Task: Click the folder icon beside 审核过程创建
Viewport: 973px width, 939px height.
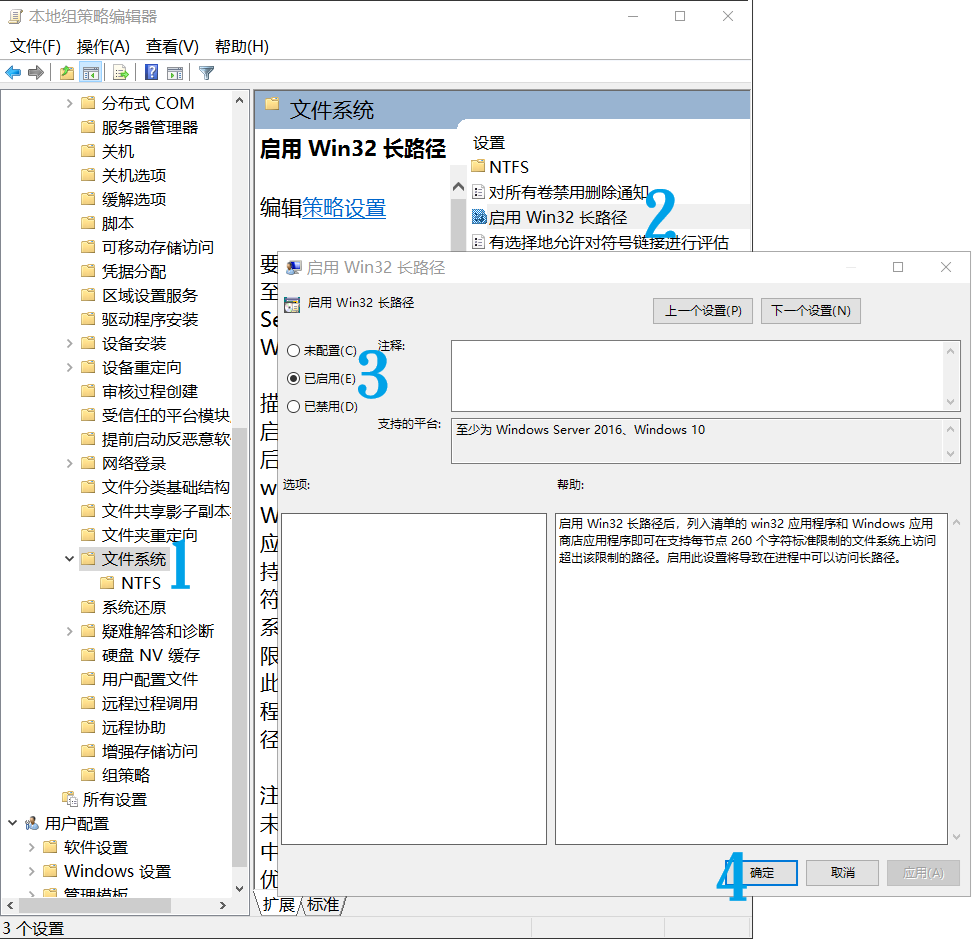Action: tap(89, 391)
